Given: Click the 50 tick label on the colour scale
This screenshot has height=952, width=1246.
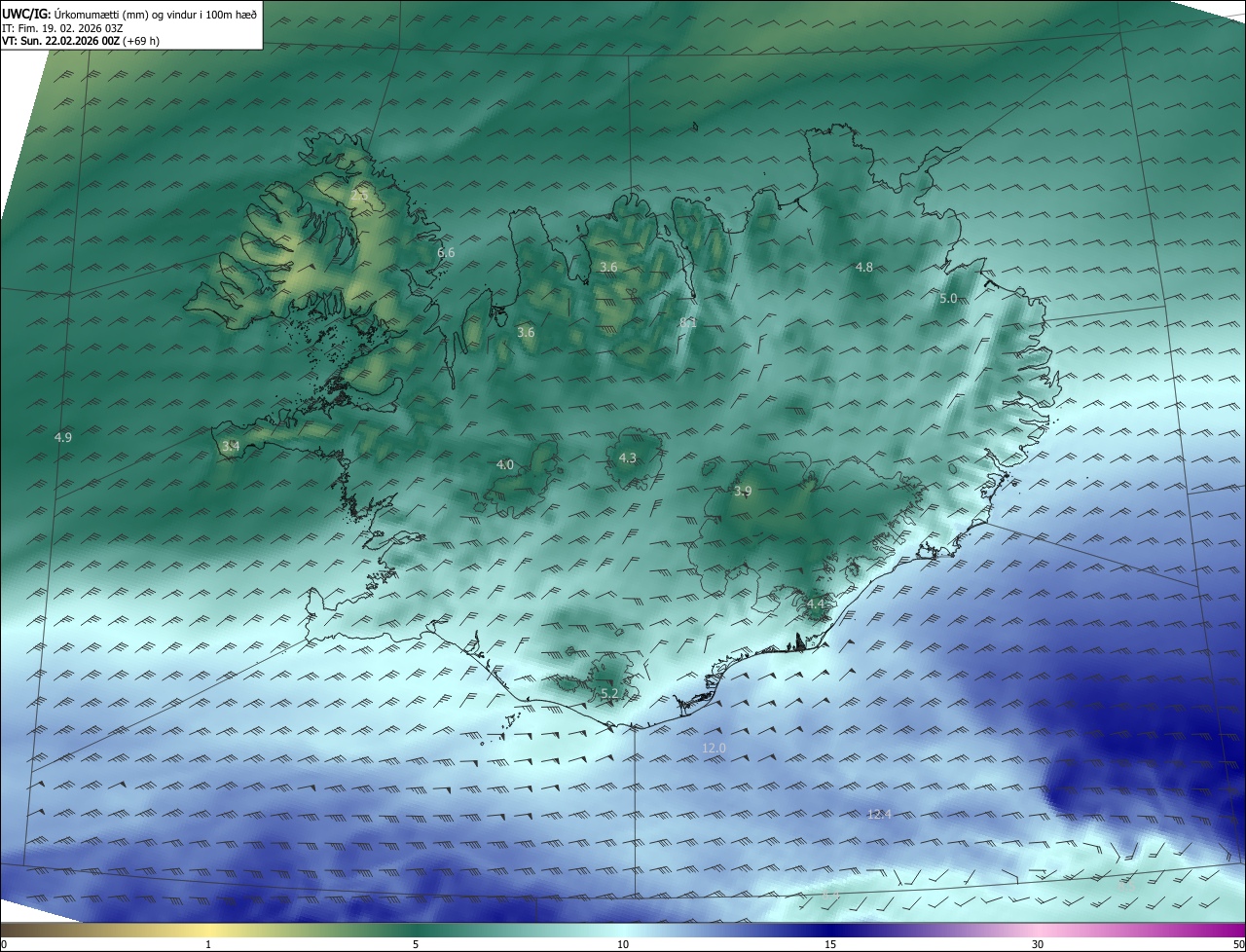Looking at the screenshot, I should click(1238, 944).
